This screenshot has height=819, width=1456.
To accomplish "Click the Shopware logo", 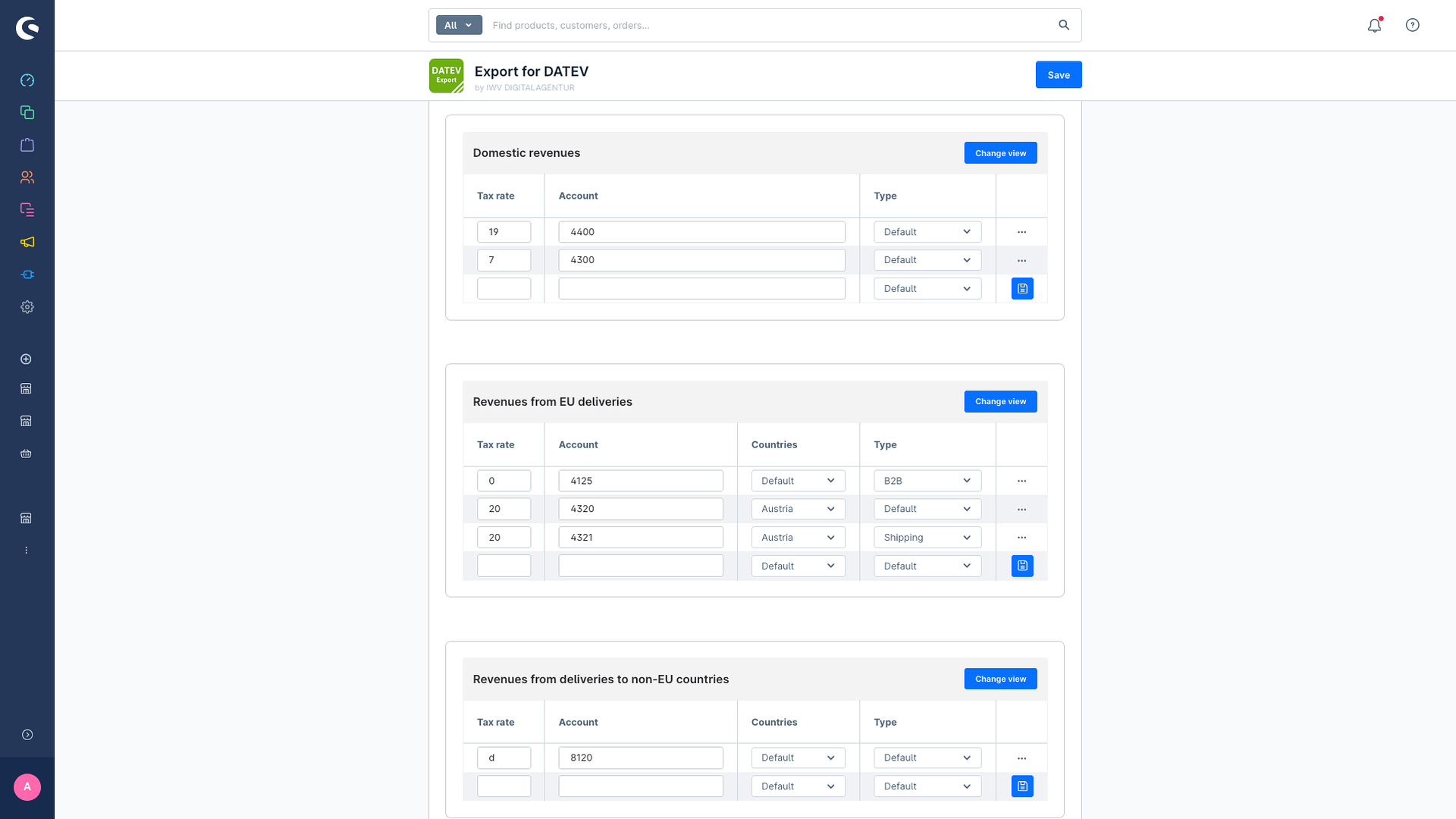I will click(x=27, y=28).
